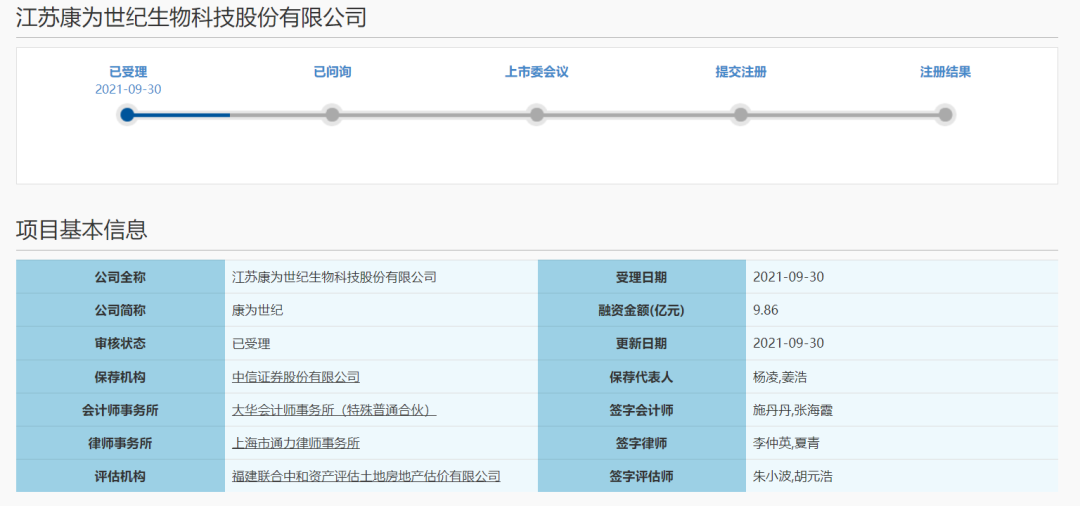This screenshot has height=506, width=1080.
Task: Select the financing amount value 9.86
Action: (766, 310)
